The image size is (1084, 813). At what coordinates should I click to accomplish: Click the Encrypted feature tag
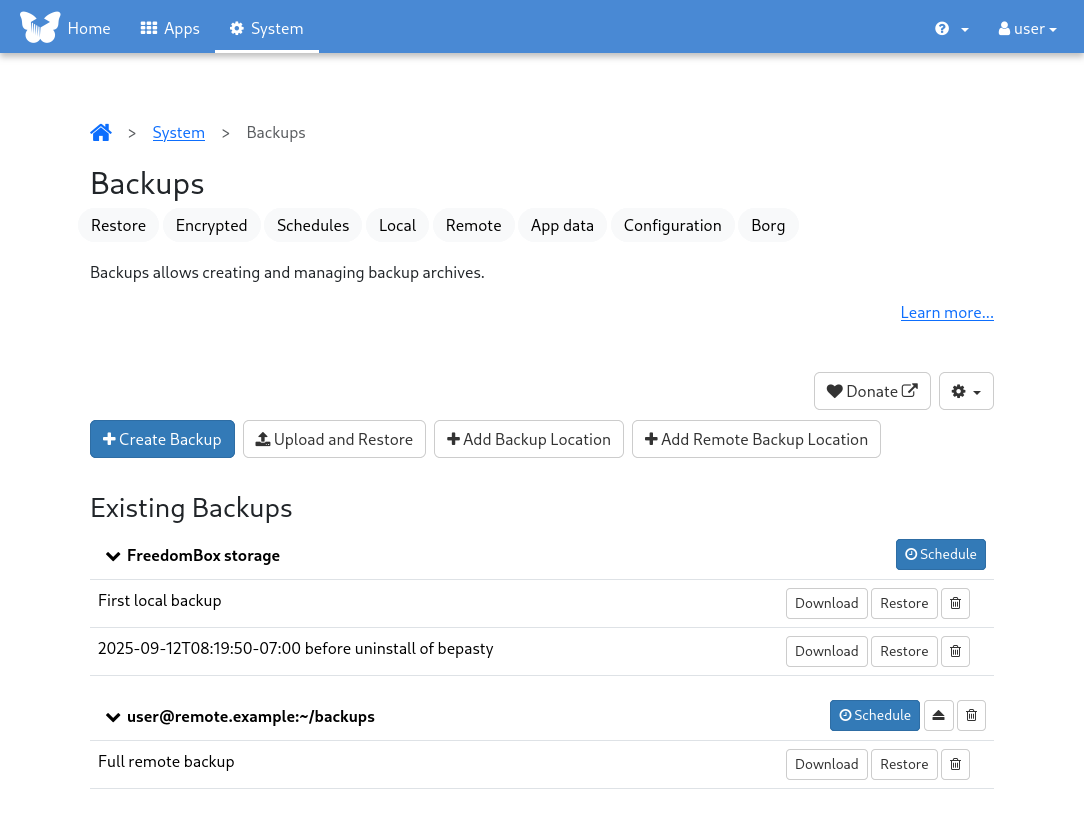tap(211, 225)
